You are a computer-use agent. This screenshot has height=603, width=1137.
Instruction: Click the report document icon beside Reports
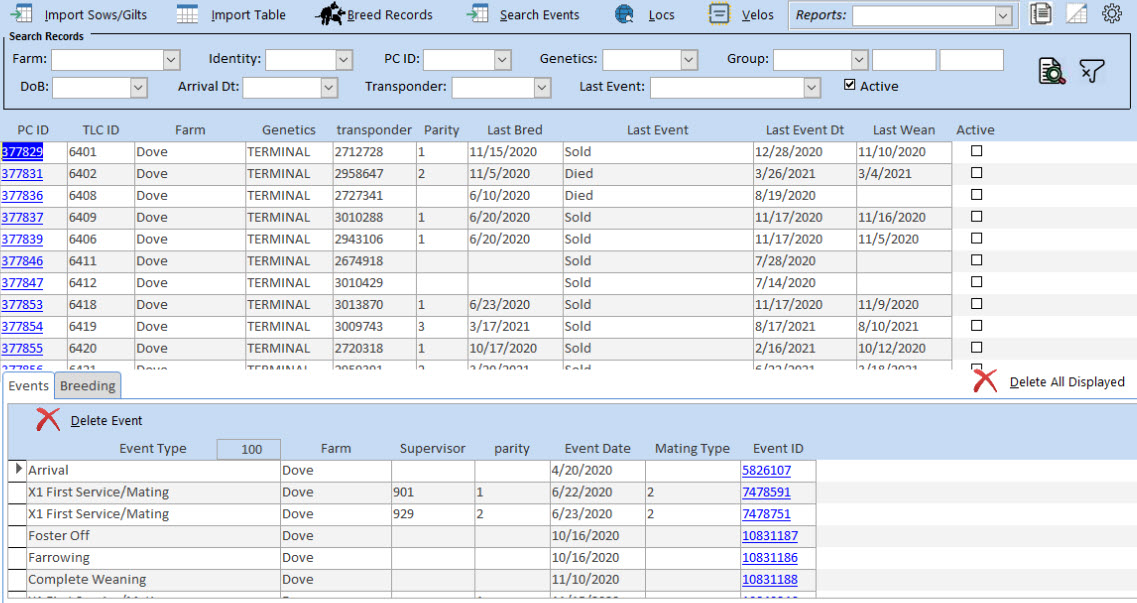coord(1042,14)
